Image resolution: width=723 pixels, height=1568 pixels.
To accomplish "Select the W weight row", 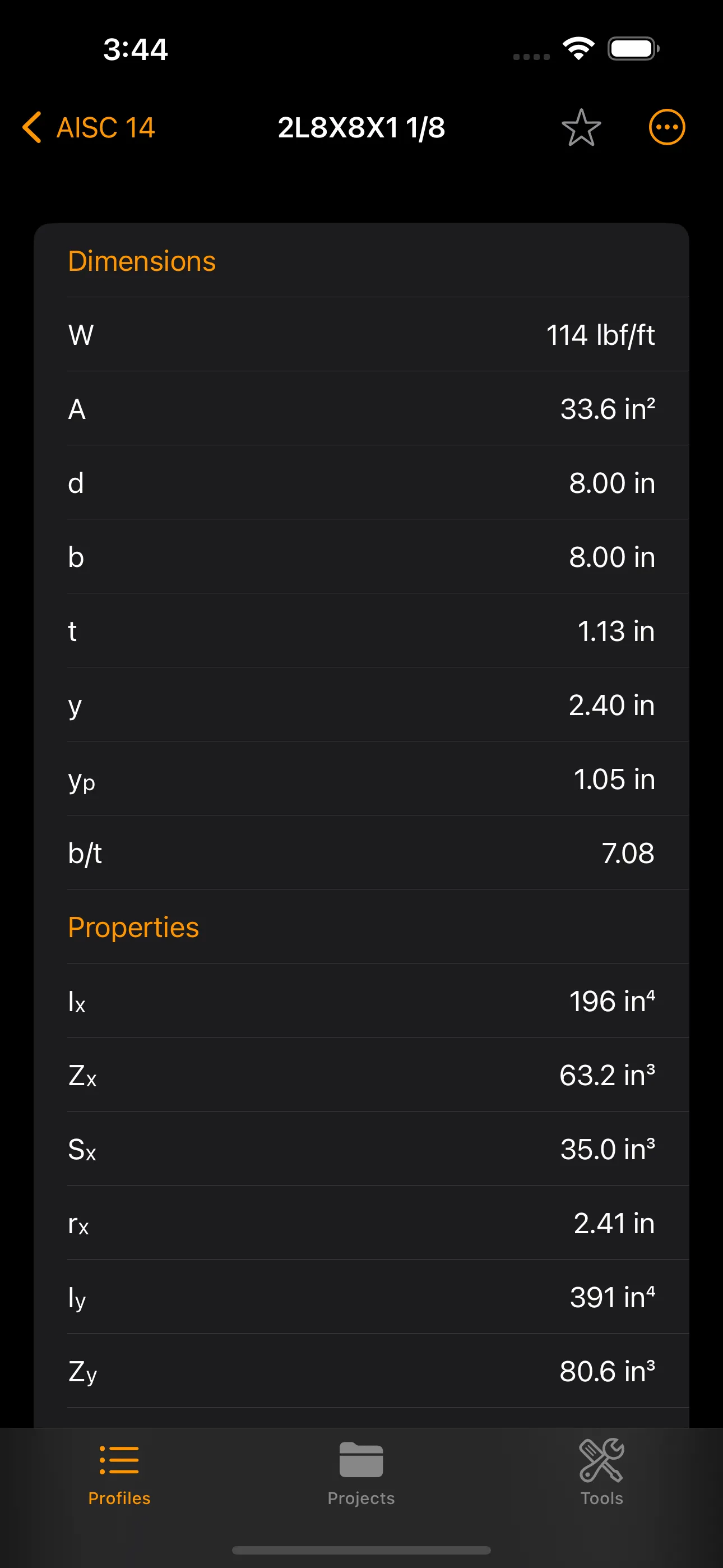I will pos(361,335).
